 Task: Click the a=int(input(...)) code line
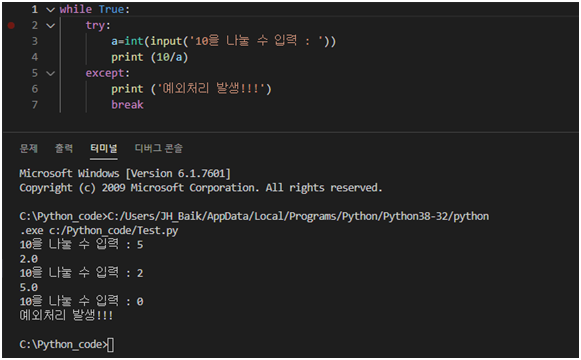click(223, 41)
